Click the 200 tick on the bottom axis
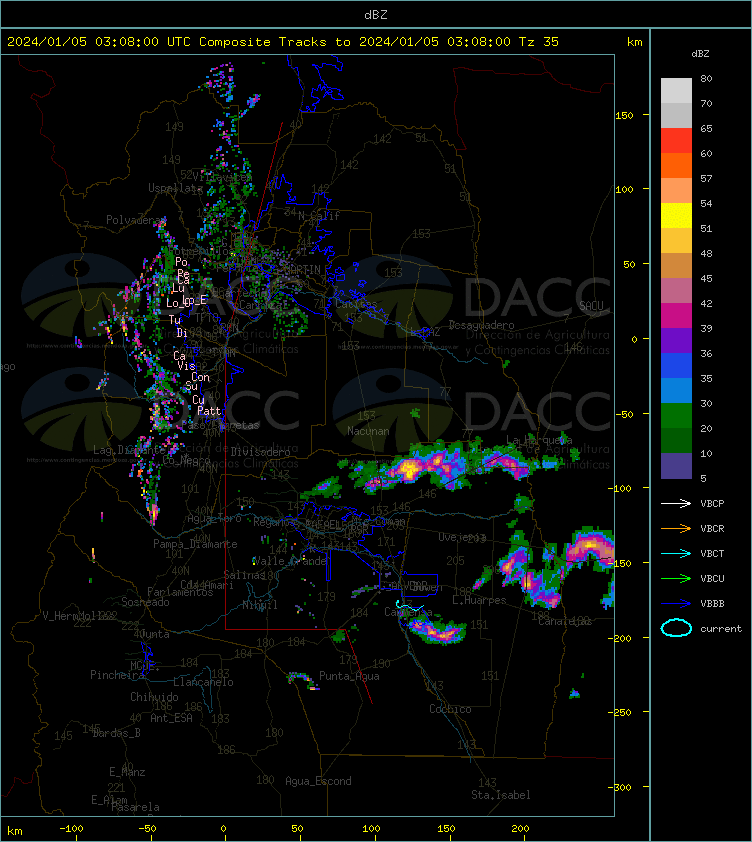Image resolution: width=752 pixels, height=842 pixels. (x=520, y=829)
